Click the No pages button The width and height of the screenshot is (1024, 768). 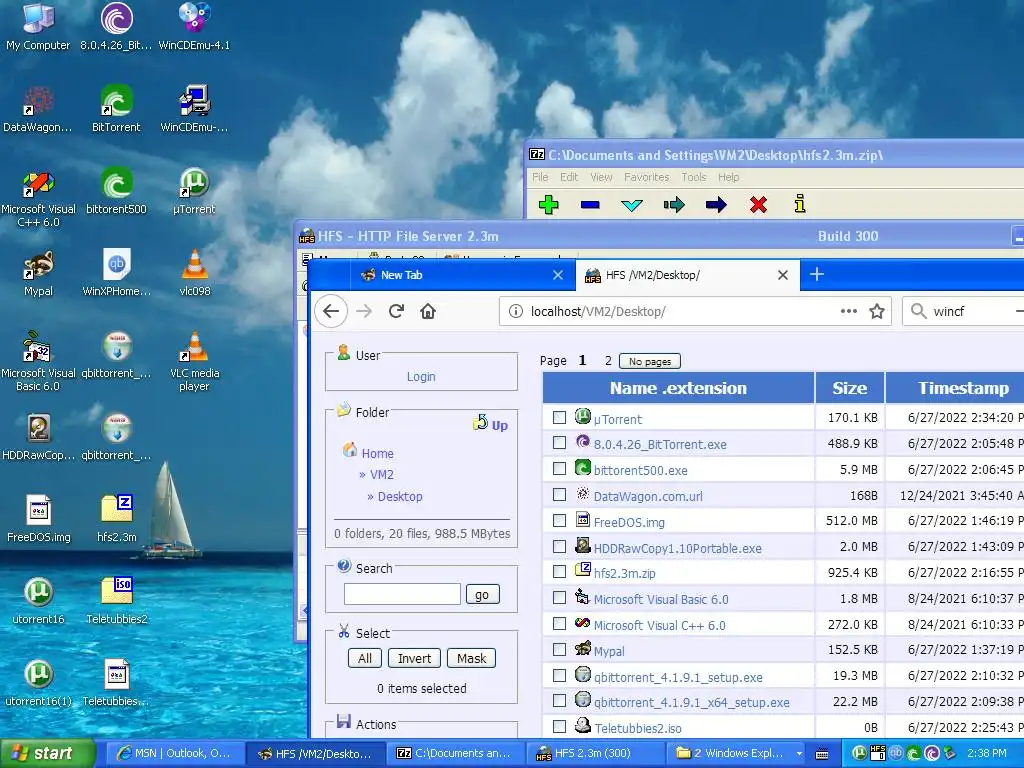pyautogui.click(x=650, y=361)
